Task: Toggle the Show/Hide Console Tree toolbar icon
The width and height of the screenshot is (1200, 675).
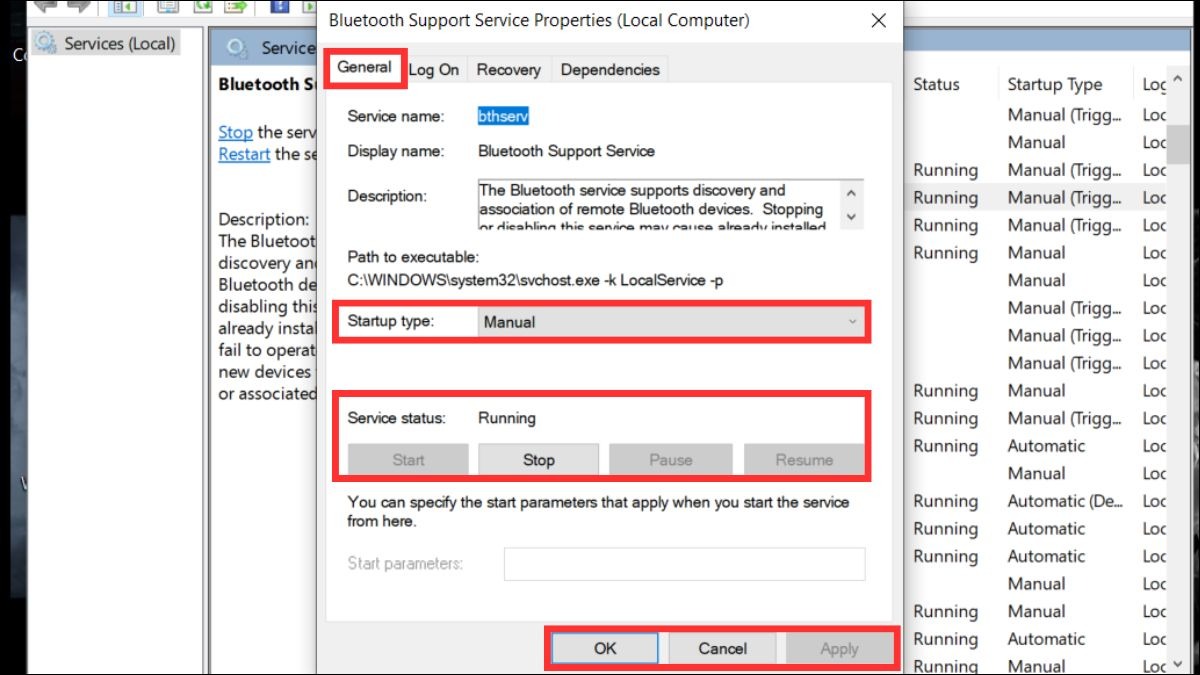Action: [x=125, y=6]
